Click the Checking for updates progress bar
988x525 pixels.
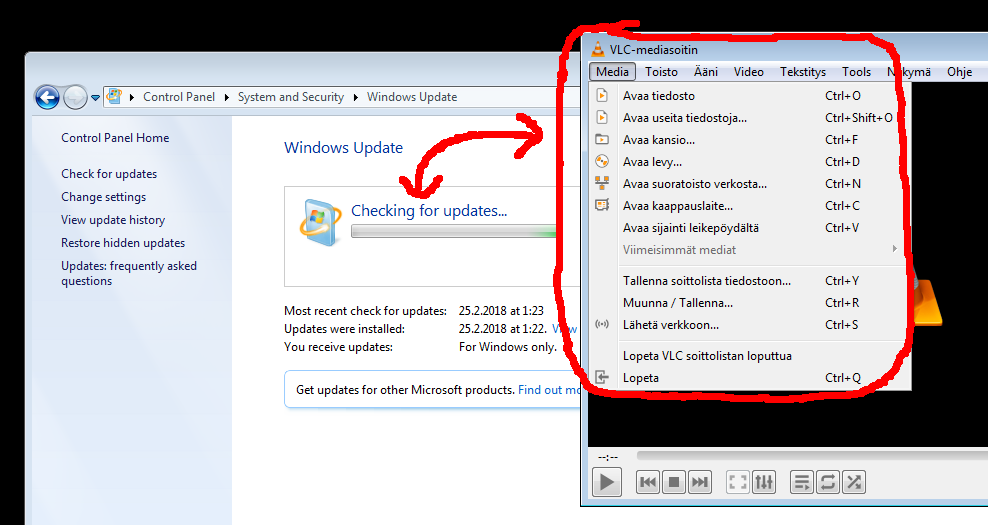[x=454, y=233]
